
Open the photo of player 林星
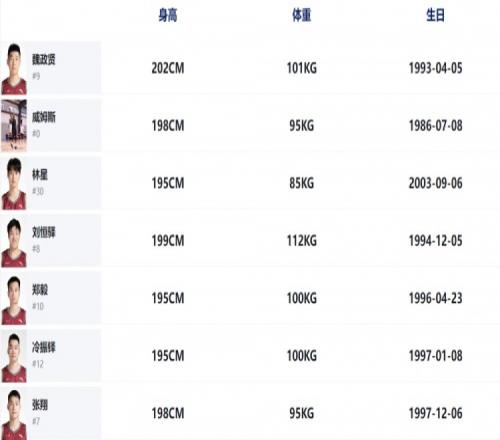click(x=14, y=183)
